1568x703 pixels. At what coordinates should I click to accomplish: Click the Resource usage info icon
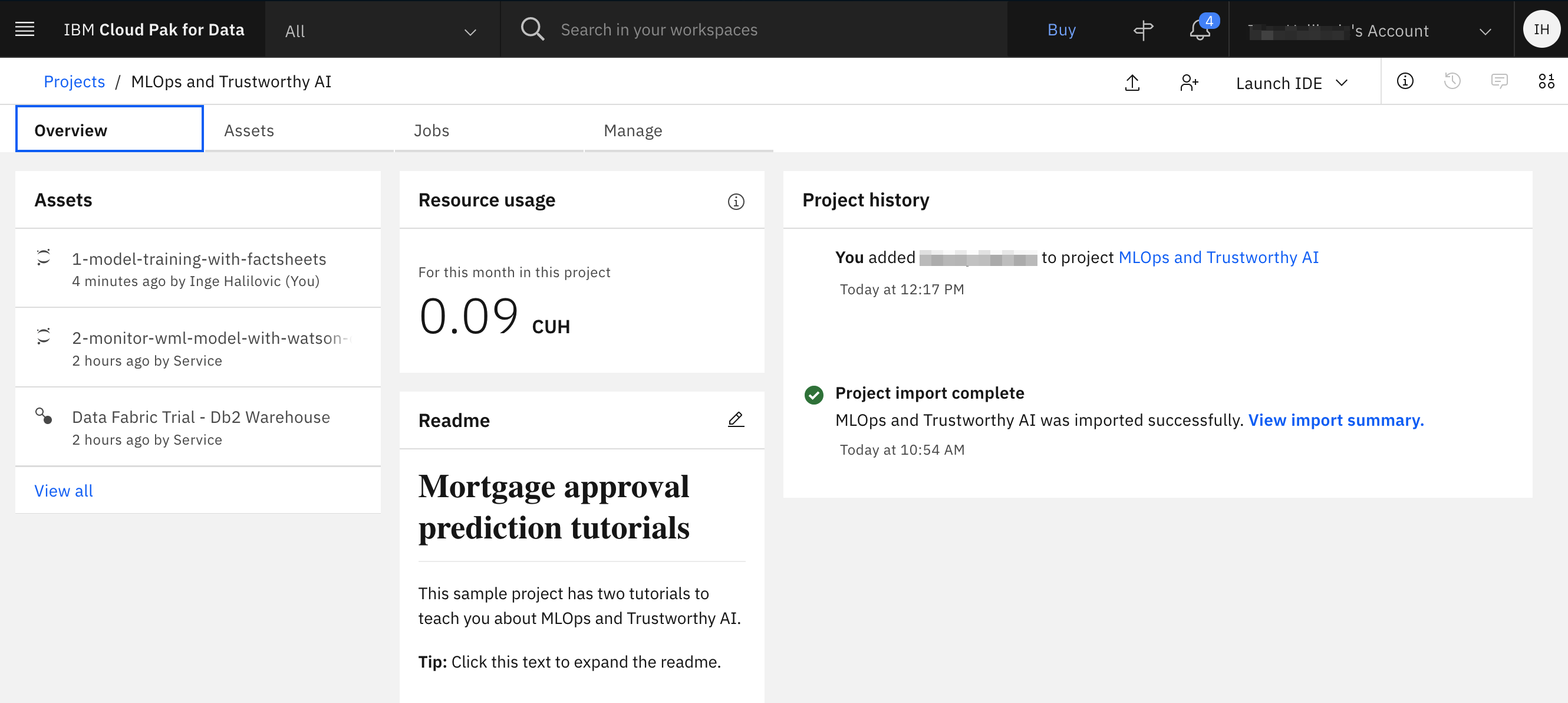[x=736, y=202]
